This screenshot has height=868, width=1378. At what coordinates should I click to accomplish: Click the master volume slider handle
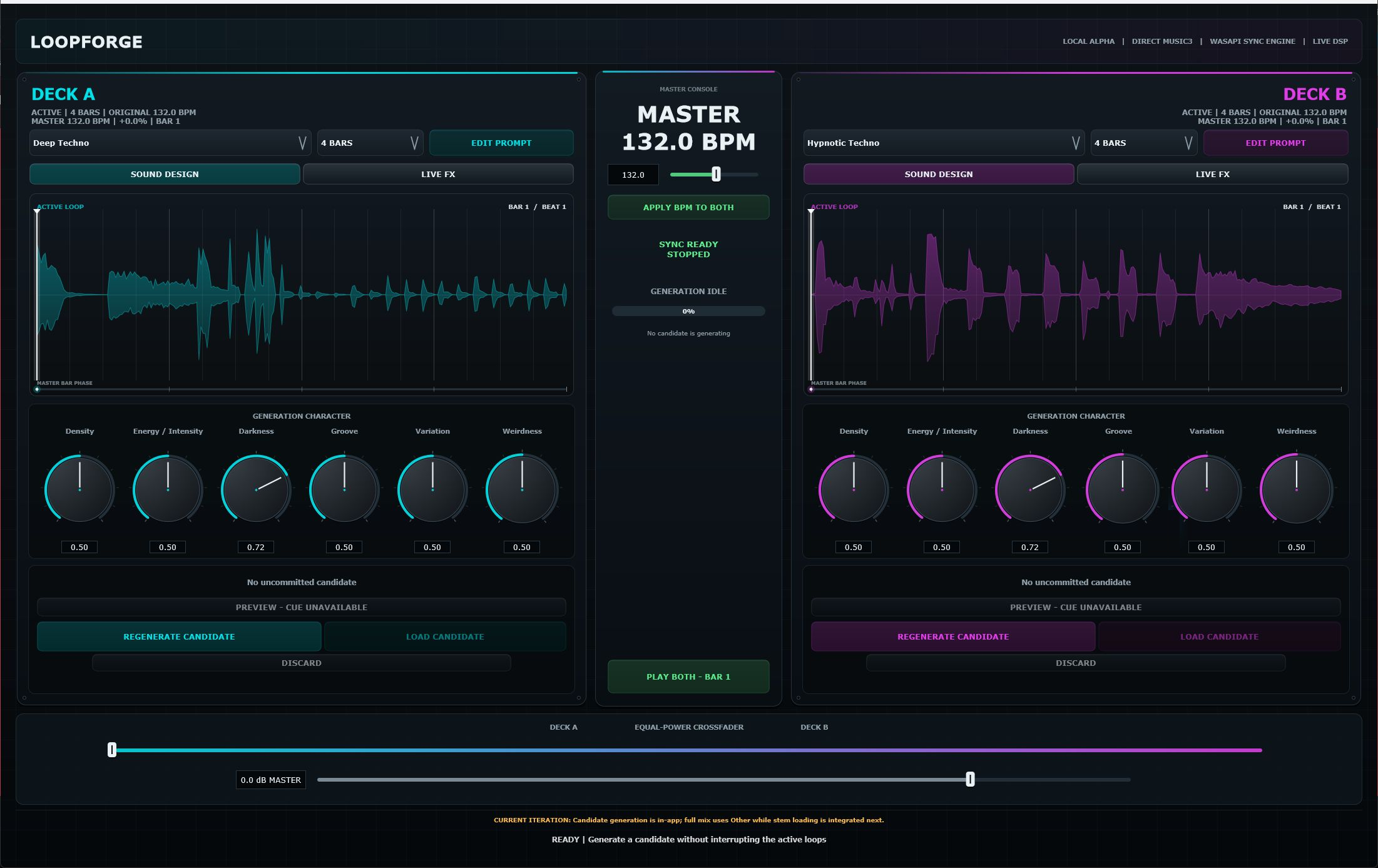[x=970, y=779]
